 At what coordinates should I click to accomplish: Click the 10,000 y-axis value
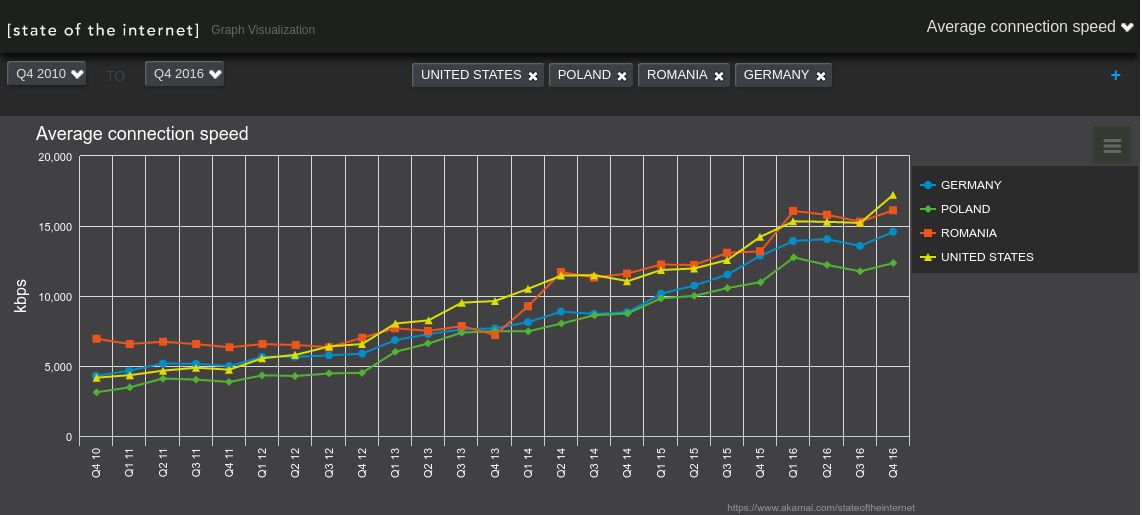coord(54,296)
